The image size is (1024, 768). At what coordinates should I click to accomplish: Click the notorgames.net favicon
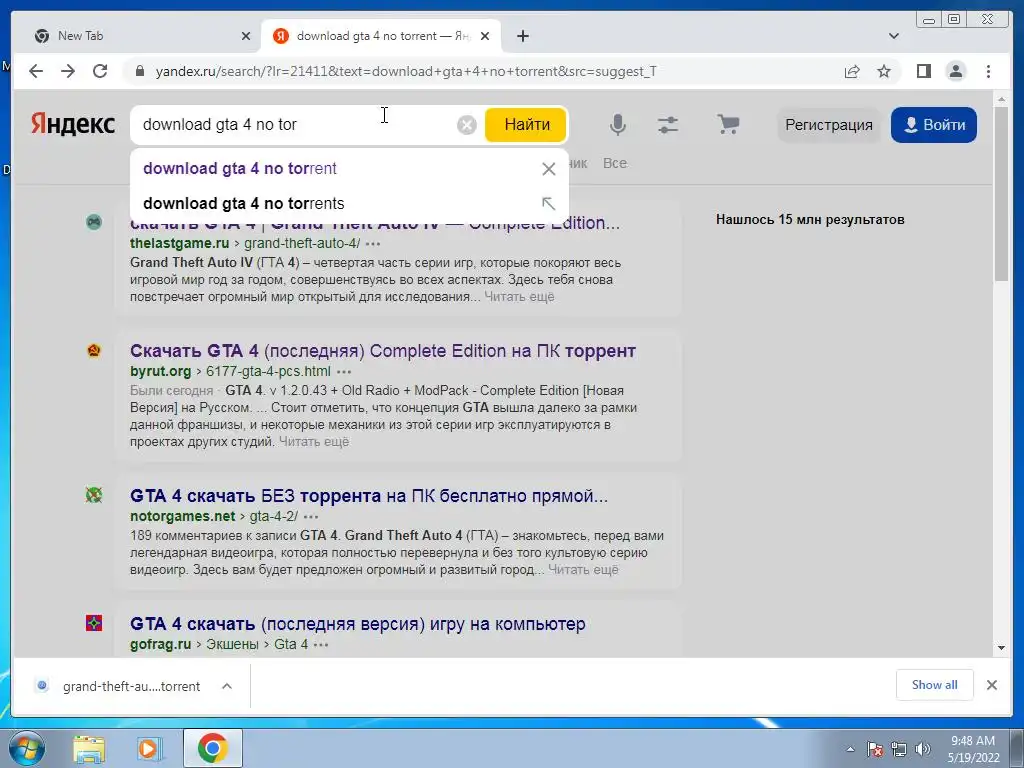pyautogui.click(x=94, y=495)
